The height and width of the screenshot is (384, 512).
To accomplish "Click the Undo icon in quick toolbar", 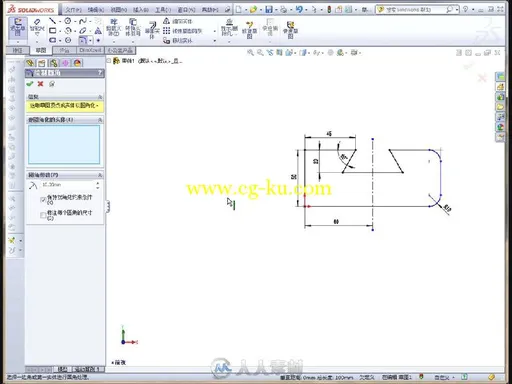I will (x=299, y=9).
